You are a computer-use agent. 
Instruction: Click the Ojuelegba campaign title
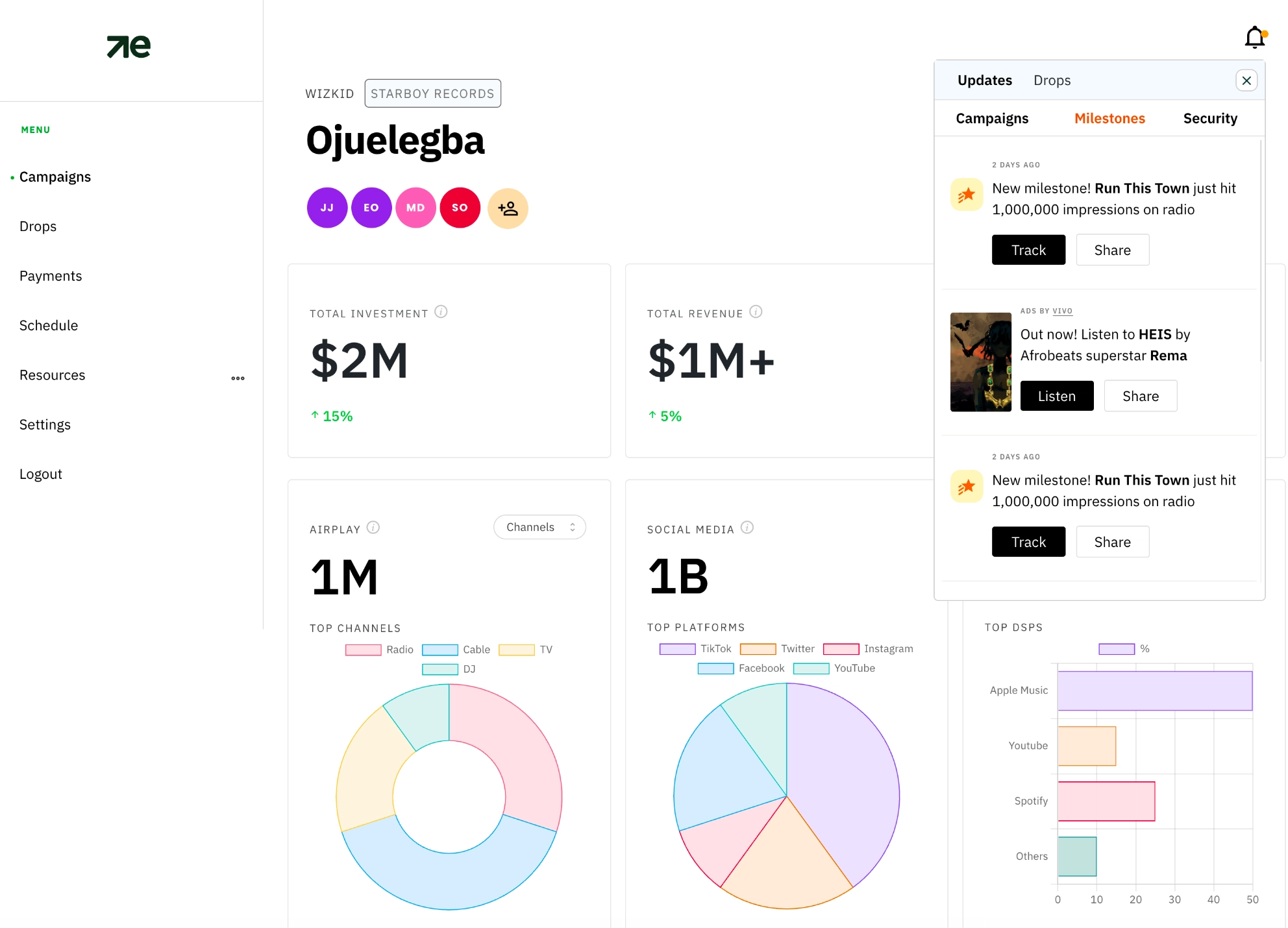(395, 140)
